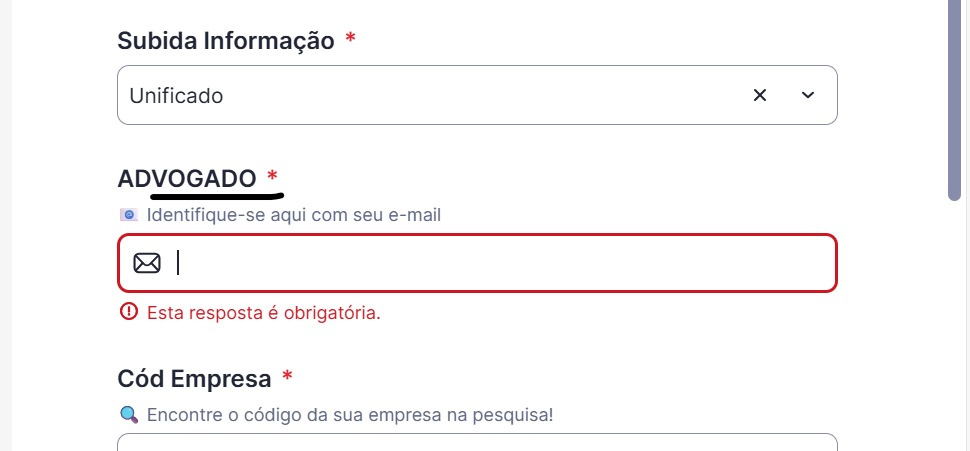Click the Cód Empresa input box
Image resolution: width=970 pixels, height=451 pixels.
point(477,442)
